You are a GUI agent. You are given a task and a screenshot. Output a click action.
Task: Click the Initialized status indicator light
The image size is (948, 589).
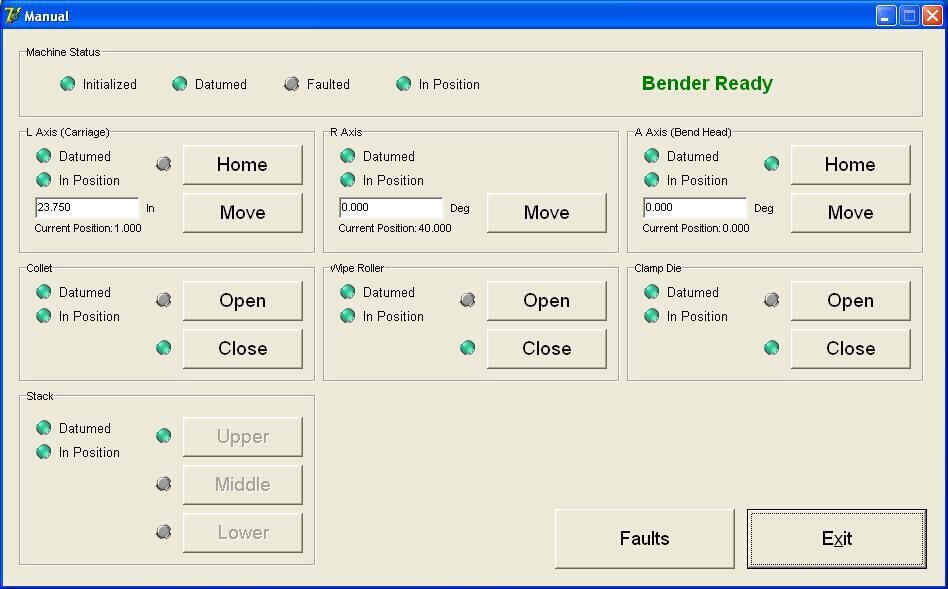[68, 84]
